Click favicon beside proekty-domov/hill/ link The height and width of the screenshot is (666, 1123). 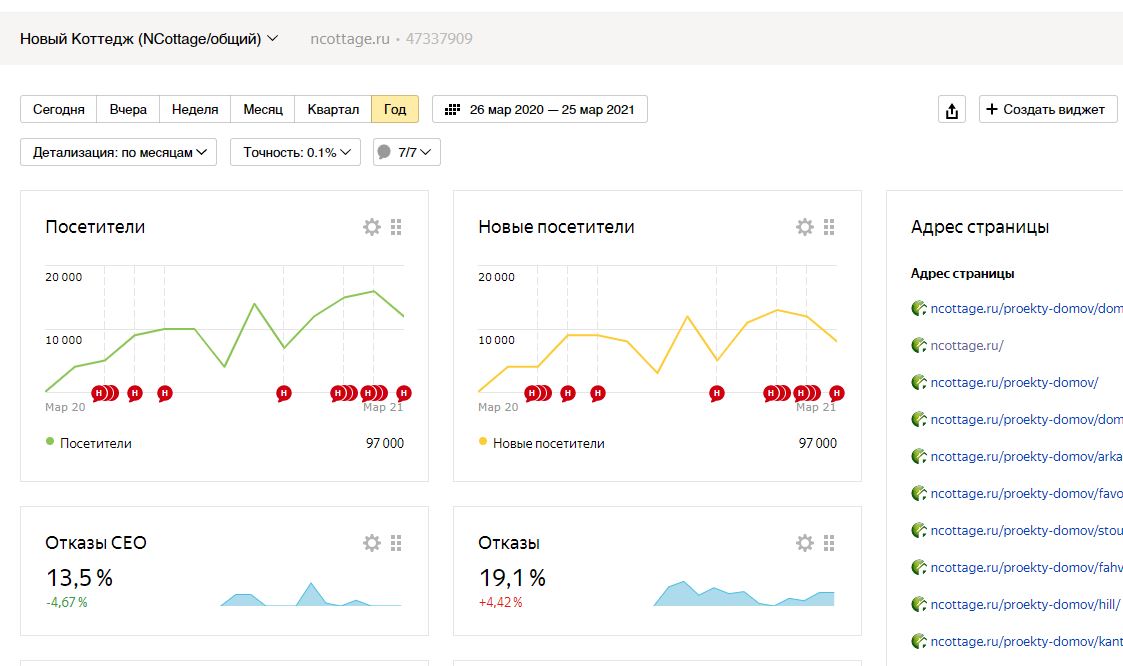(919, 604)
